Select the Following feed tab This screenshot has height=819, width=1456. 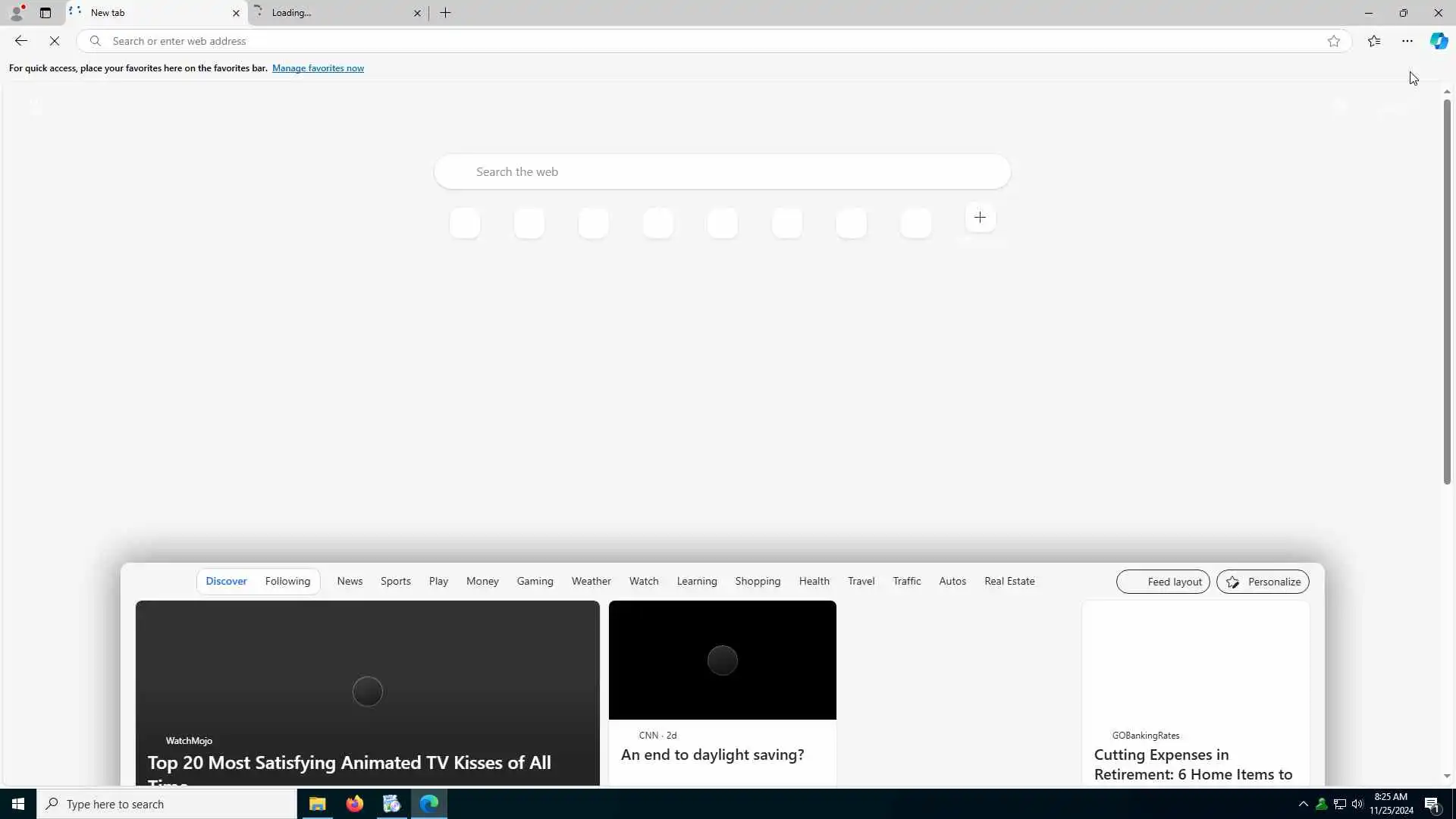click(x=287, y=582)
